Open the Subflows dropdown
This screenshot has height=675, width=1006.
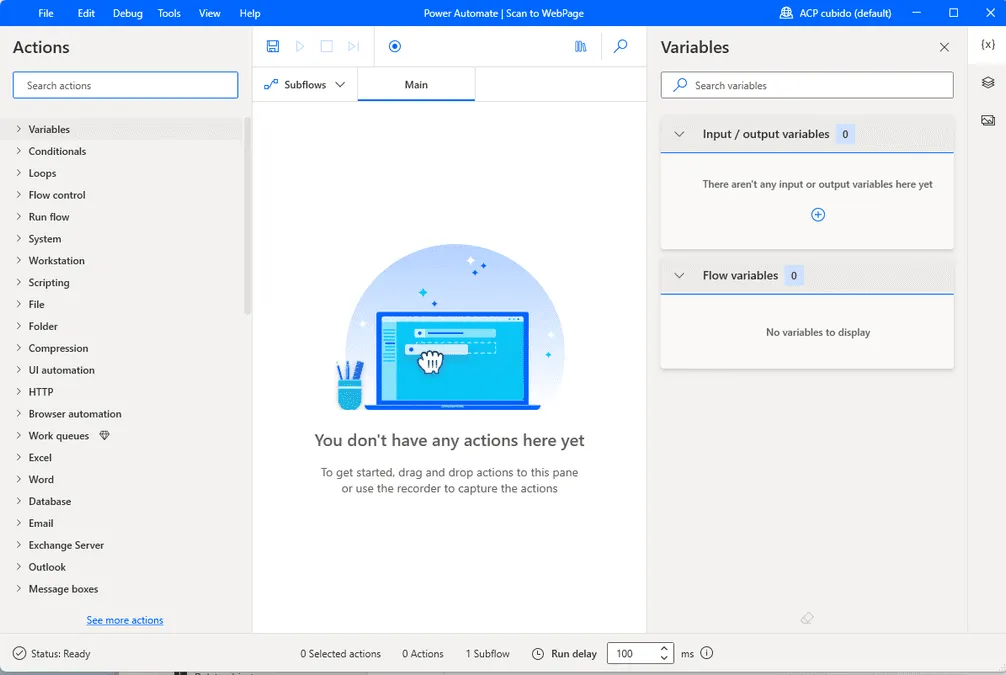pyautogui.click(x=340, y=85)
